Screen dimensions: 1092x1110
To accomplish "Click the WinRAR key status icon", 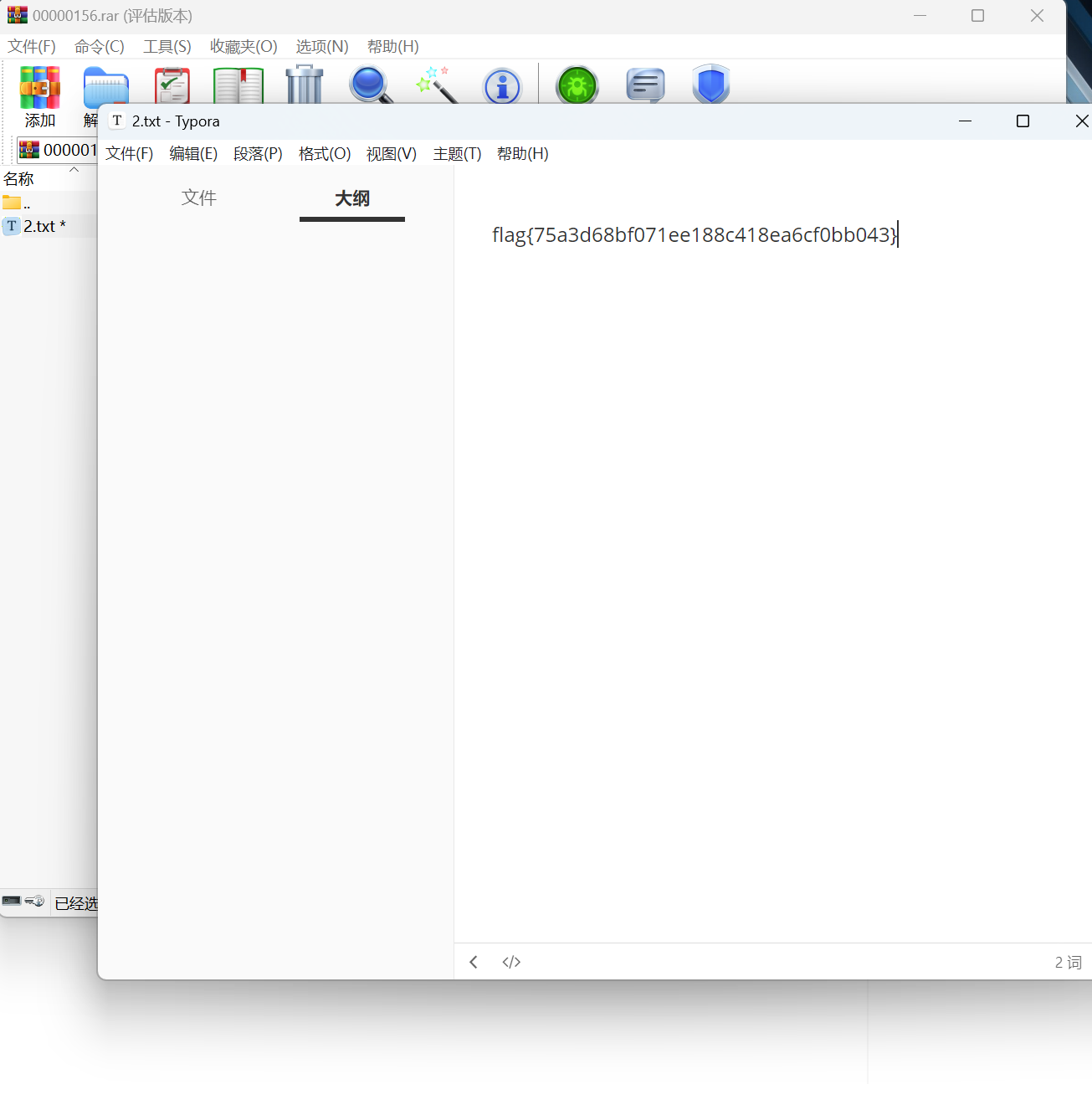I will point(35,901).
